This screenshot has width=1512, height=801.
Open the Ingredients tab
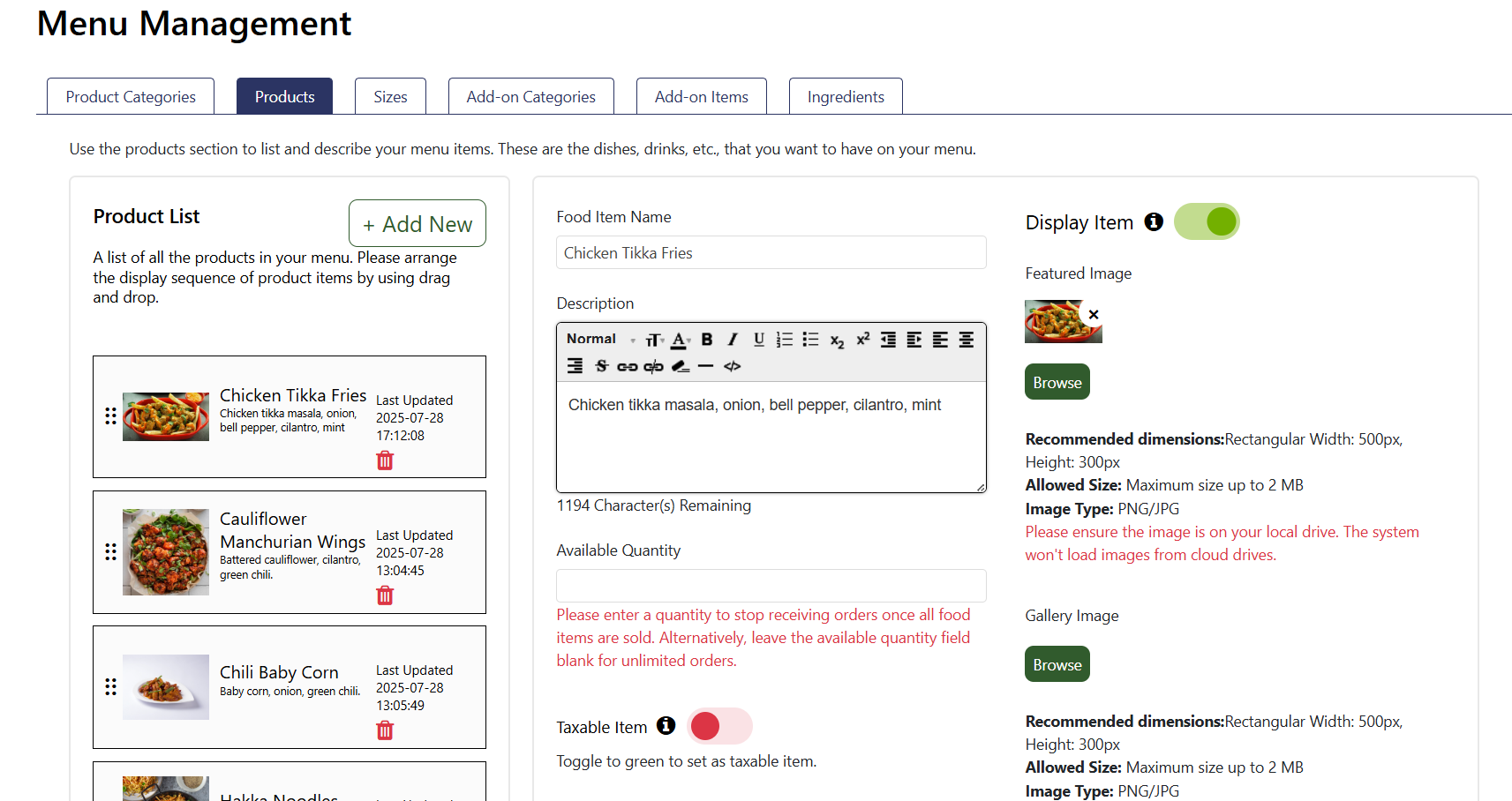[x=845, y=97]
